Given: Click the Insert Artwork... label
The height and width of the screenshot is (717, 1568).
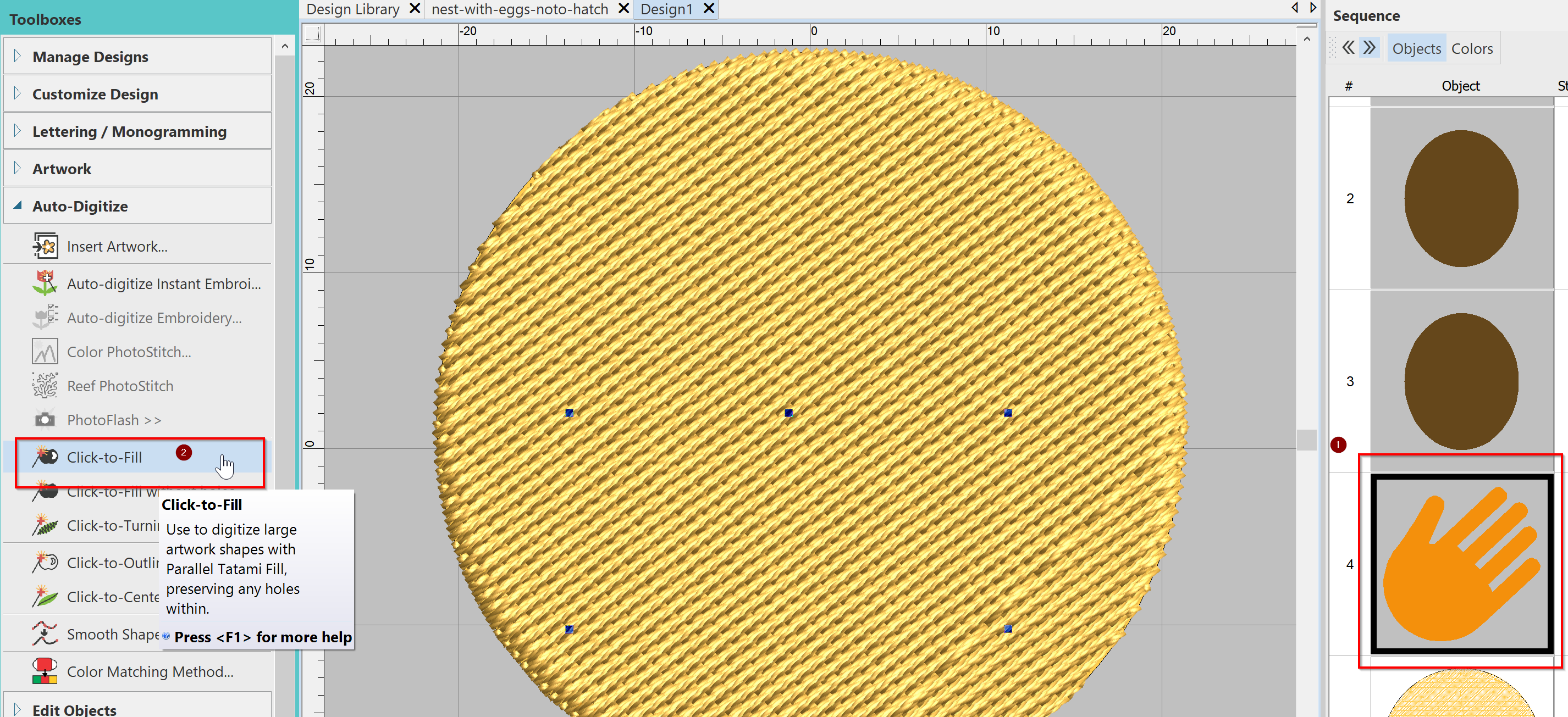Looking at the screenshot, I should (x=117, y=246).
